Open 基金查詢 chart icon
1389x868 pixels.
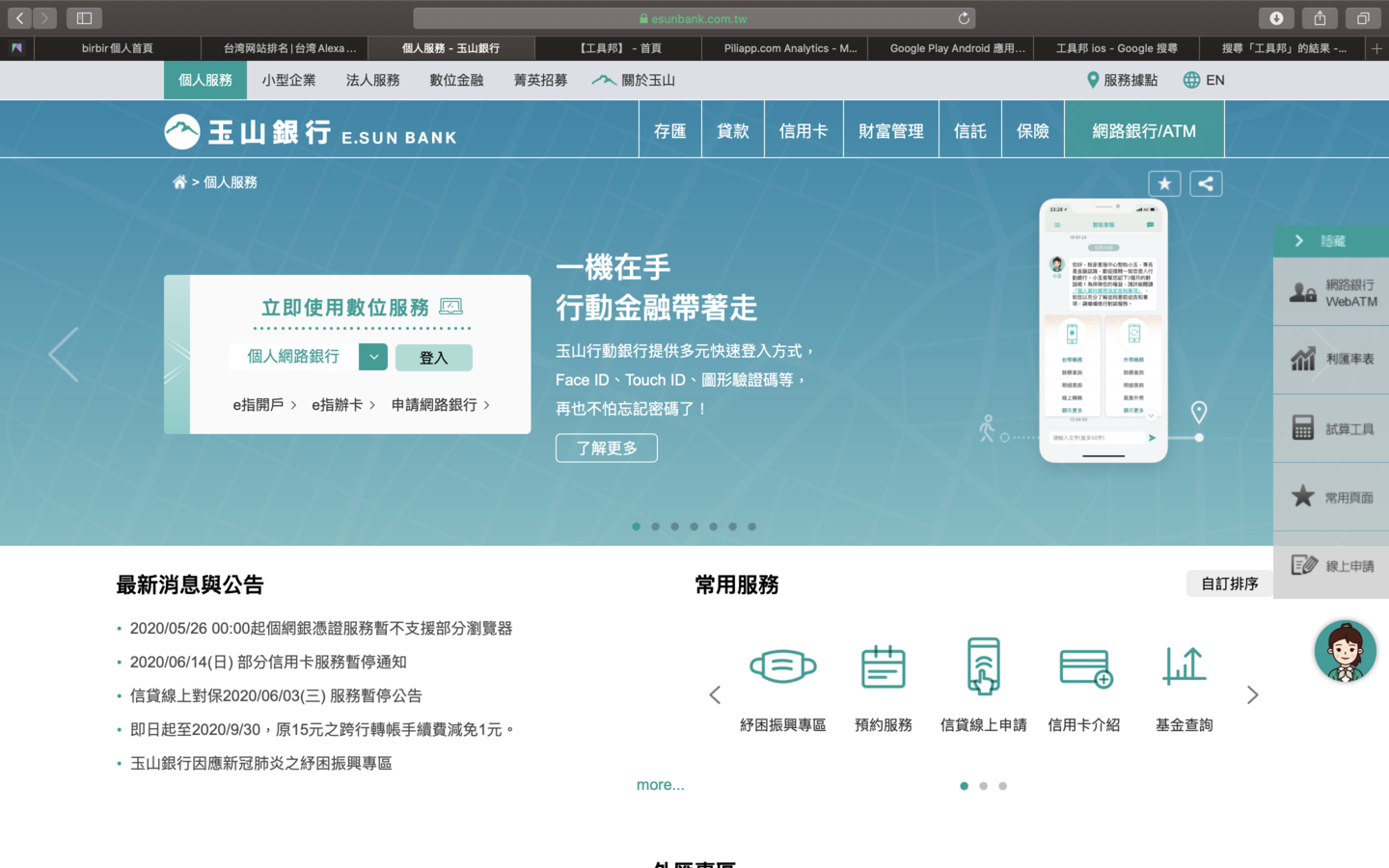[x=1185, y=665]
